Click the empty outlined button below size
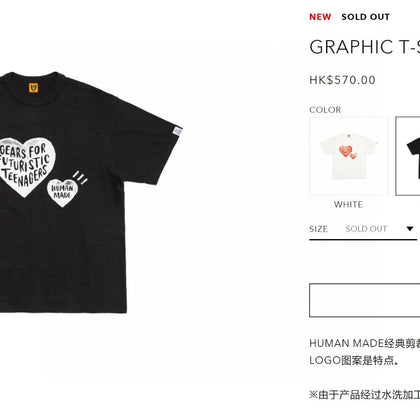The height and width of the screenshot is (420, 420). [365, 300]
